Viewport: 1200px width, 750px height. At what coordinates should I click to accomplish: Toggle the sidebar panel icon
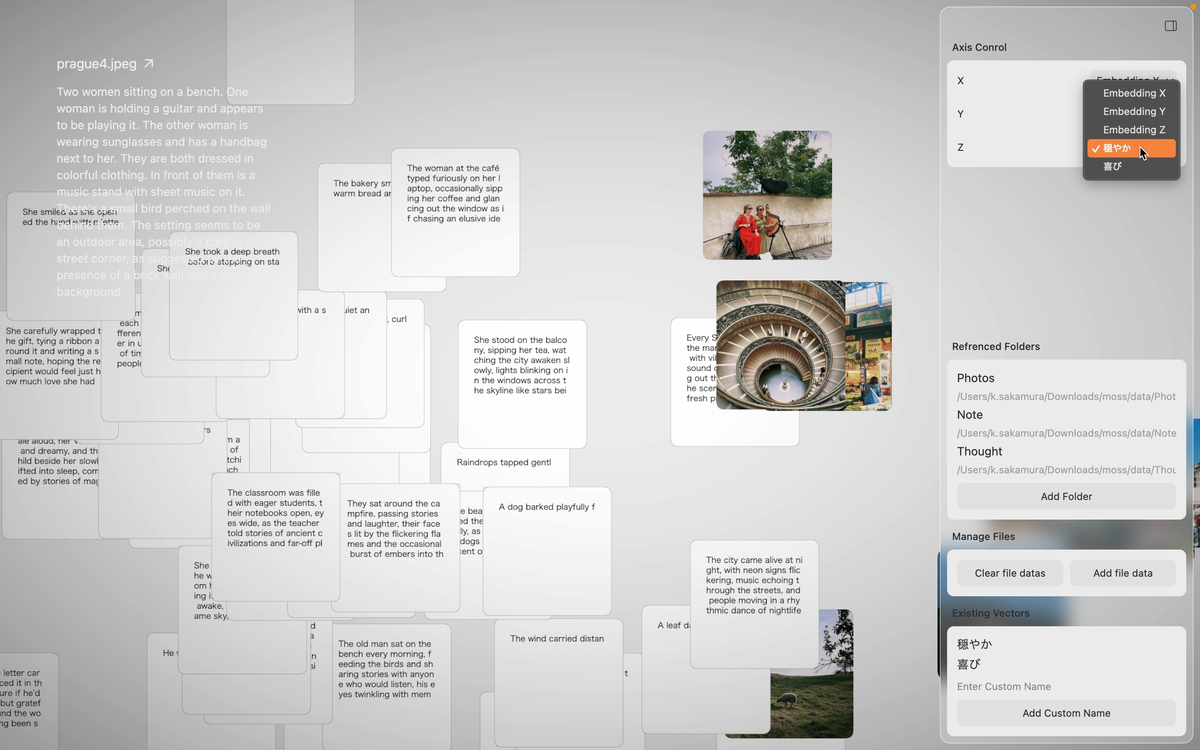[x=1171, y=26]
